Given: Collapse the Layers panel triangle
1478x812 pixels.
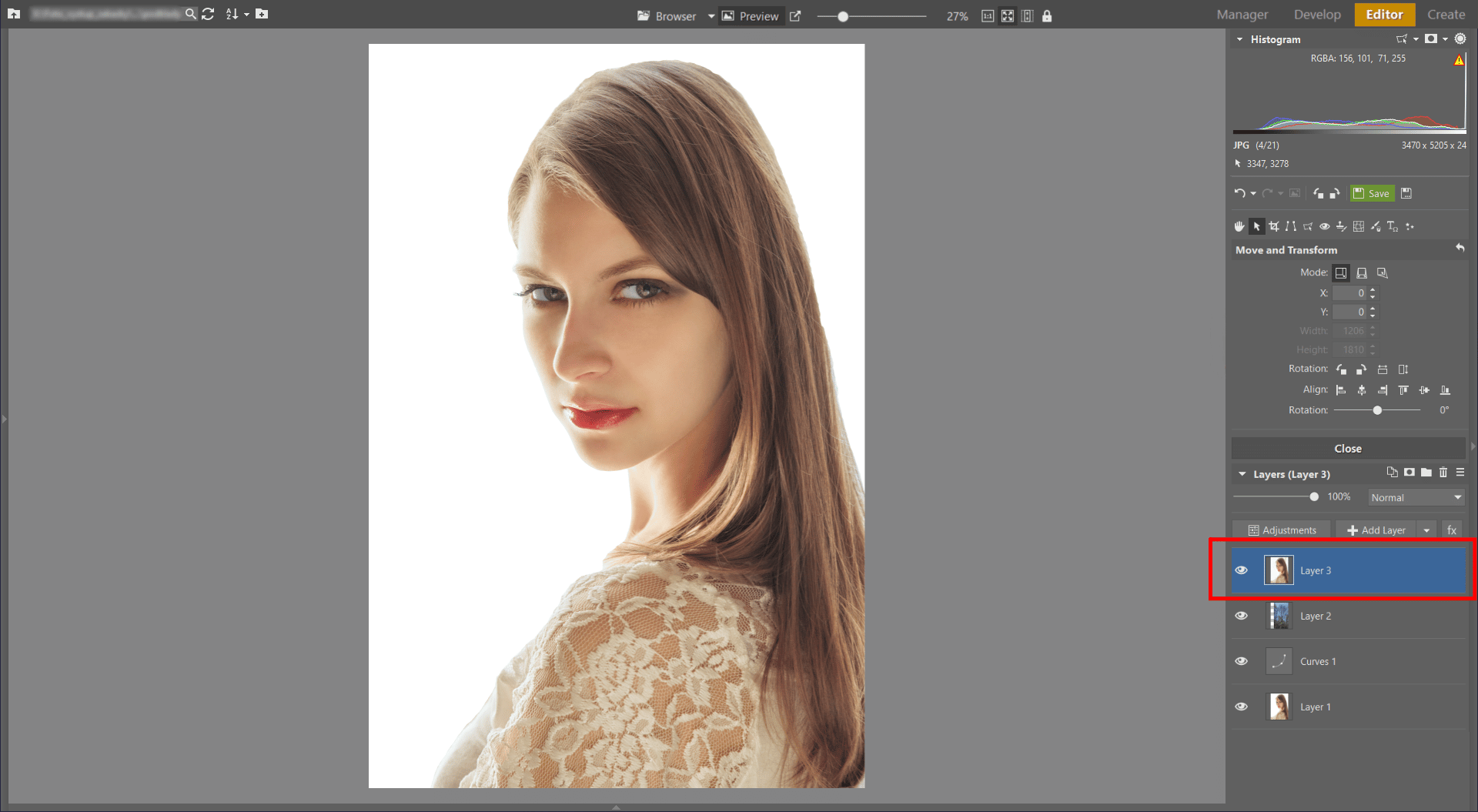Looking at the screenshot, I should point(1242,474).
